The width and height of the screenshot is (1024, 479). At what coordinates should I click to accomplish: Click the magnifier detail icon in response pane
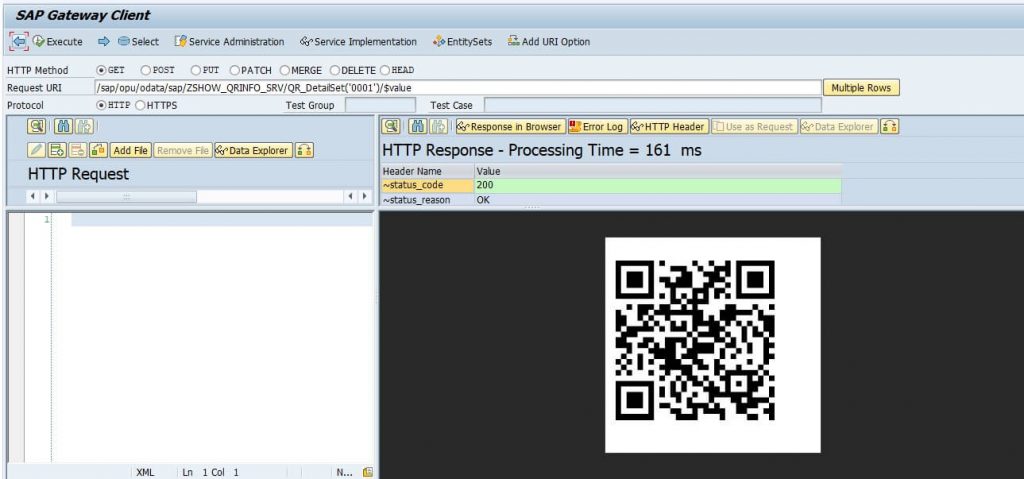point(391,127)
